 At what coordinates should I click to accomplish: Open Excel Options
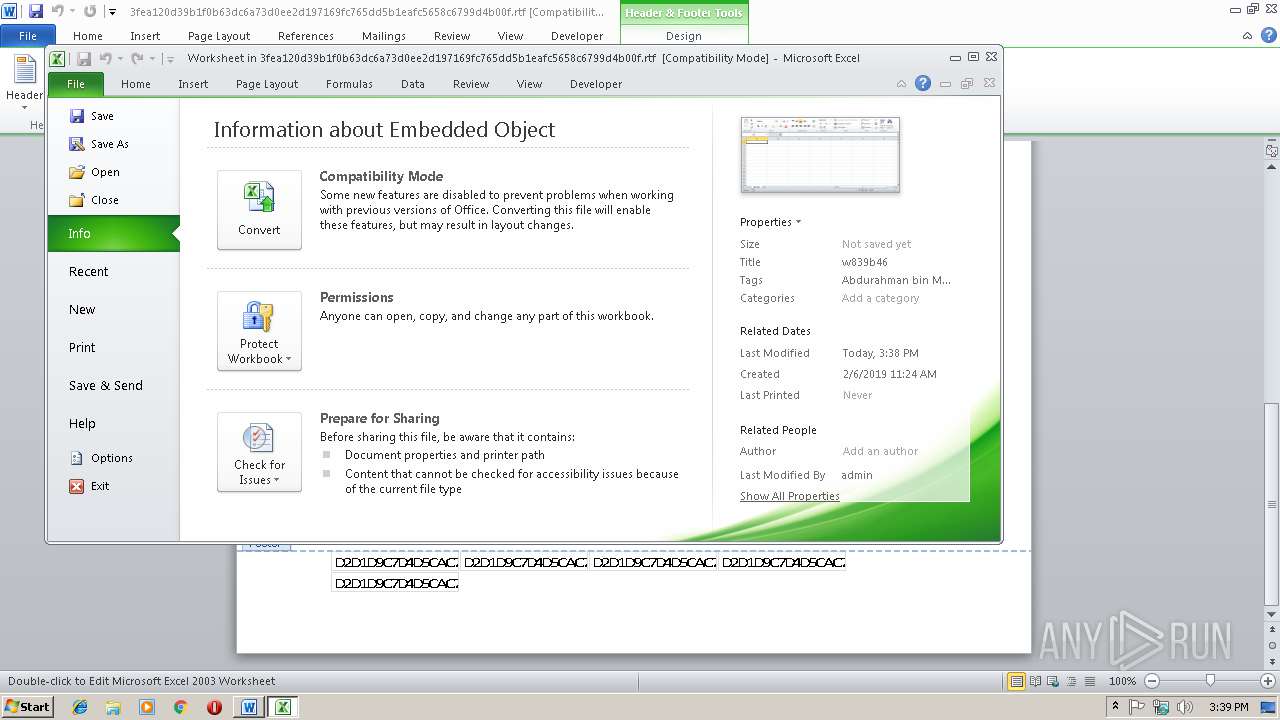101,458
